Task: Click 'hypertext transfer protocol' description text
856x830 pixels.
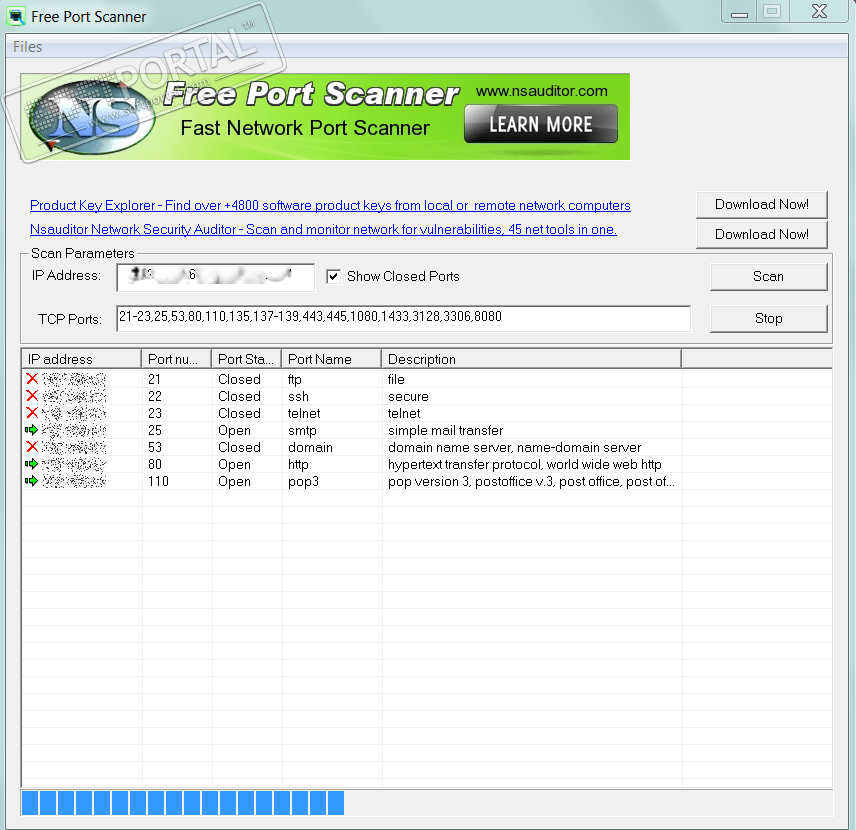Action: [465, 465]
